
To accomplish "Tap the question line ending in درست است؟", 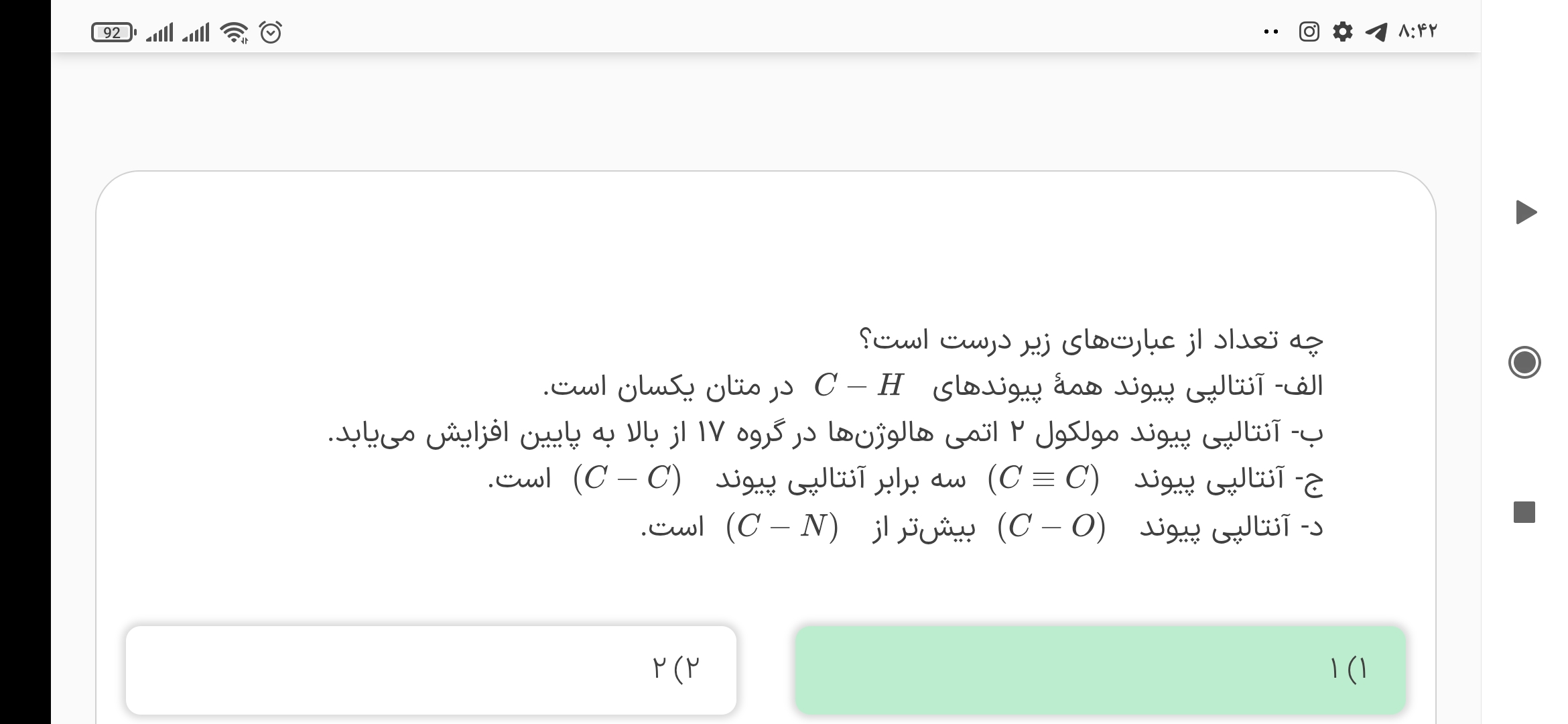I will pos(1091,340).
